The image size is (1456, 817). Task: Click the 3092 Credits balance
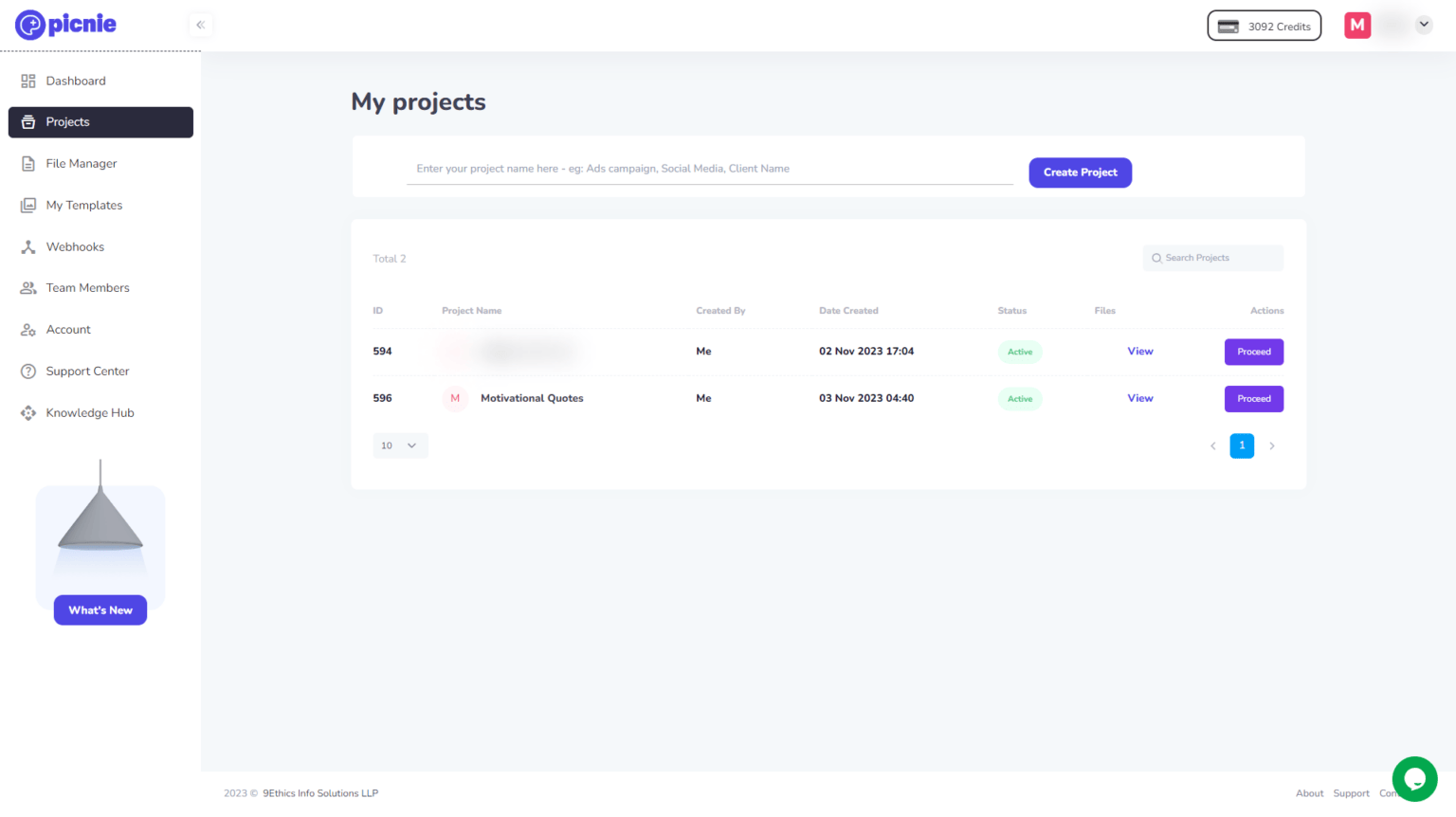click(x=1264, y=26)
